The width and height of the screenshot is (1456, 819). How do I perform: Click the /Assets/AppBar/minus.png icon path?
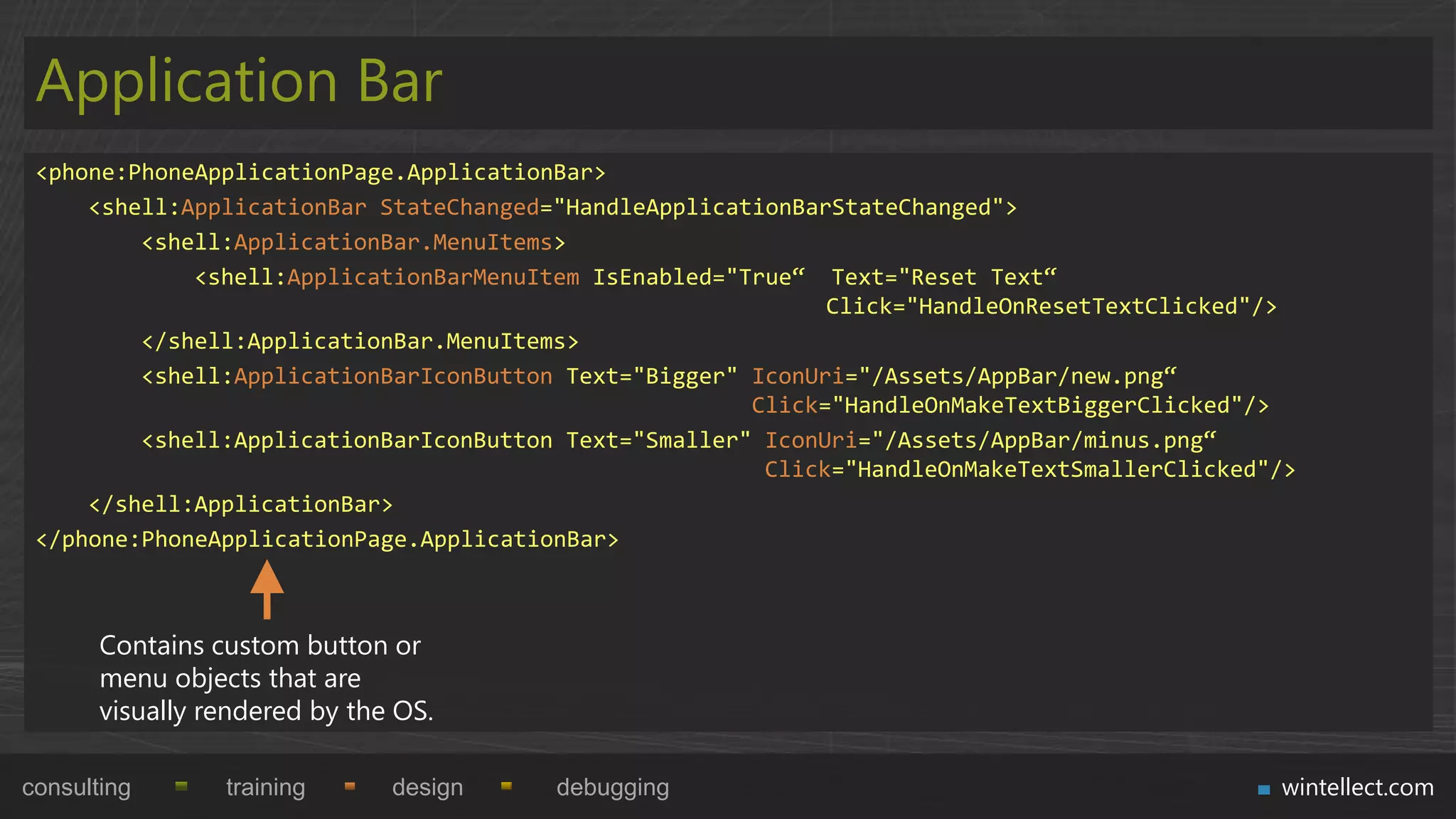point(1044,440)
